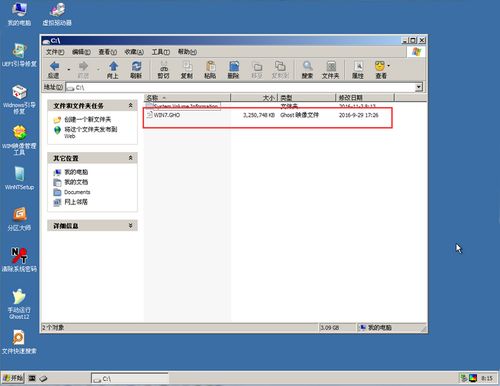Open the Properties toolbar icon
The image size is (500, 386).
coord(358,70)
